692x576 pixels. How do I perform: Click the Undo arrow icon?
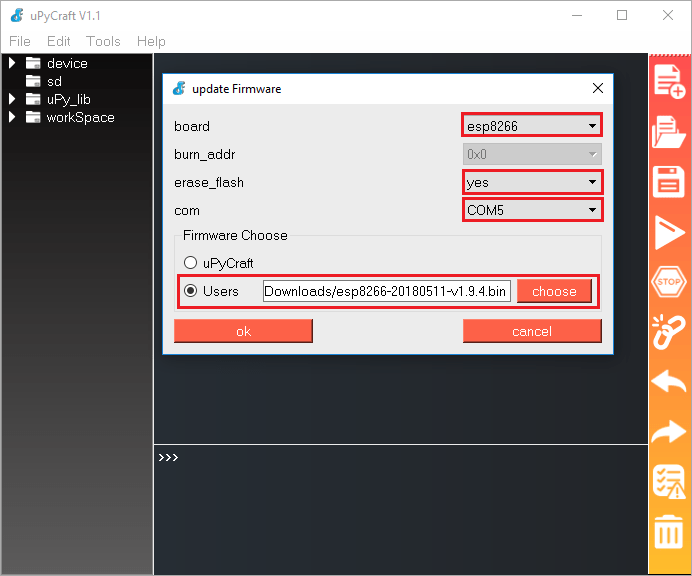668,381
